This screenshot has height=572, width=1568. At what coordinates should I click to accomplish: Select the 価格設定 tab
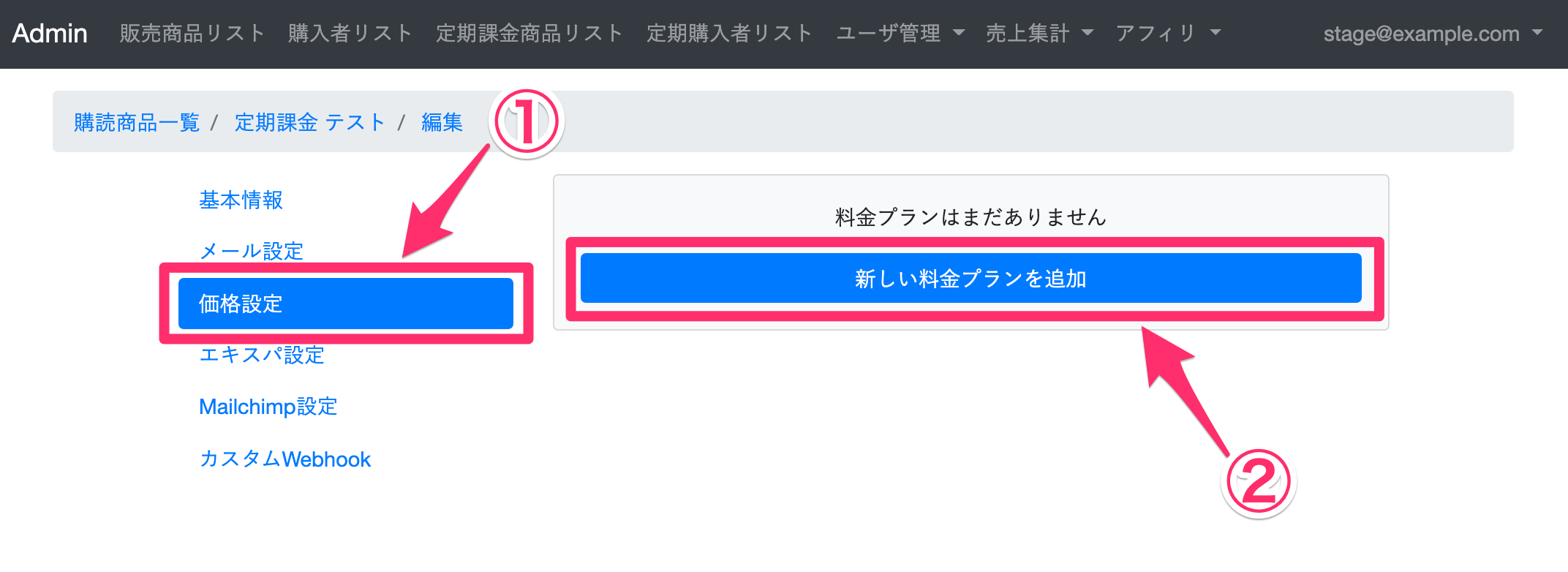coord(345,304)
